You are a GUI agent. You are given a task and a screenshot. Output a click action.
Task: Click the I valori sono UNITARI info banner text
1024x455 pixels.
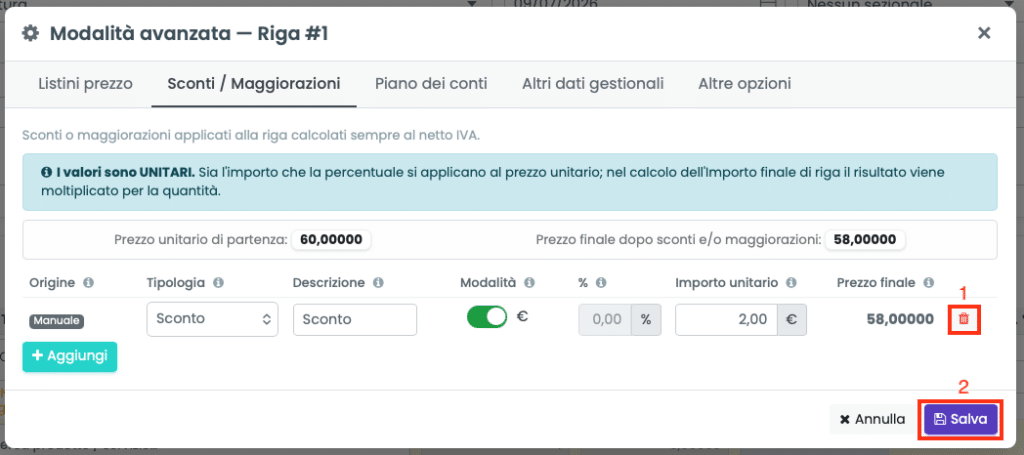click(x=509, y=182)
